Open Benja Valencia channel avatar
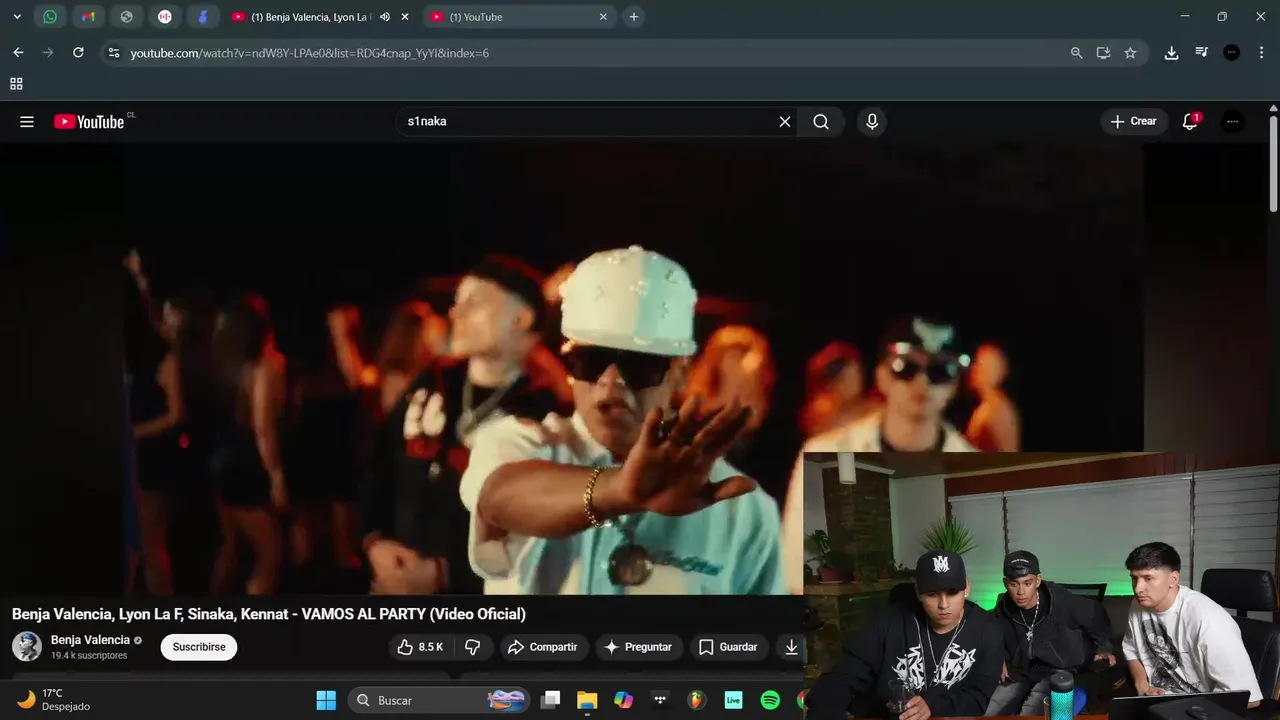 [27, 646]
